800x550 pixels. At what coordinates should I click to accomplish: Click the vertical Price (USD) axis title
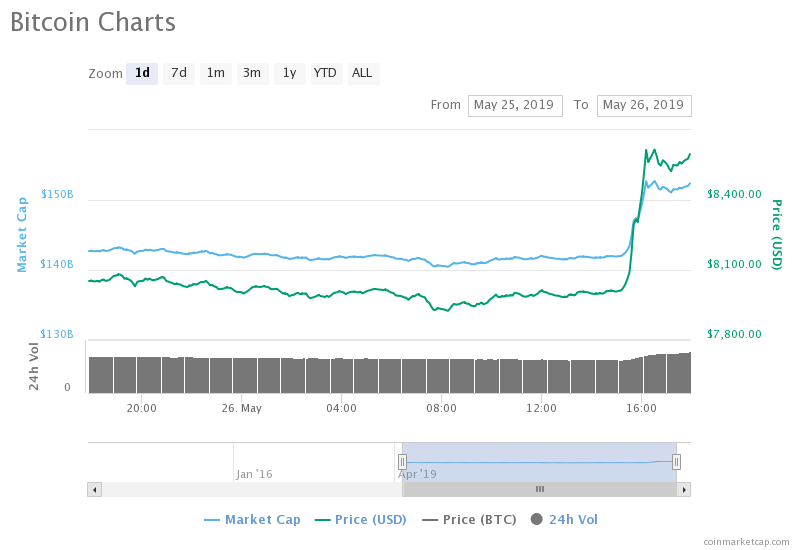[x=777, y=235]
